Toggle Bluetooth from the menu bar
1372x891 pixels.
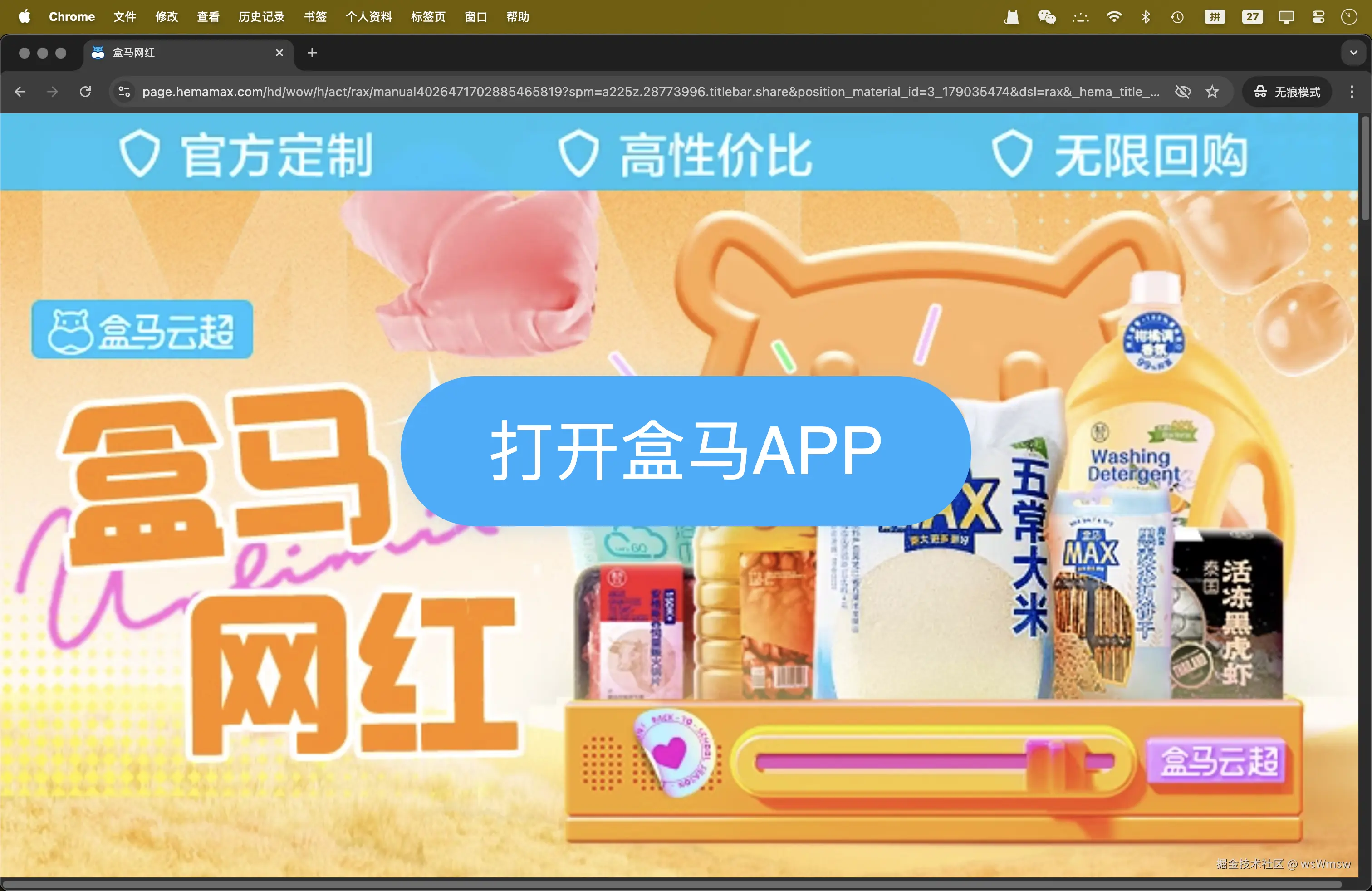click(1146, 17)
